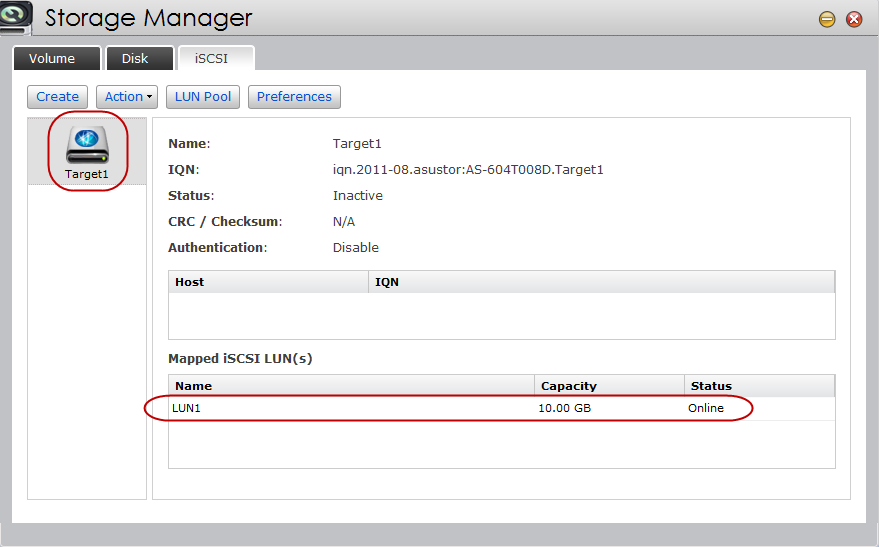Image resolution: width=879 pixels, height=547 pixels.
Task: Click the Target1 name value in details
Action: coord(357,143)
